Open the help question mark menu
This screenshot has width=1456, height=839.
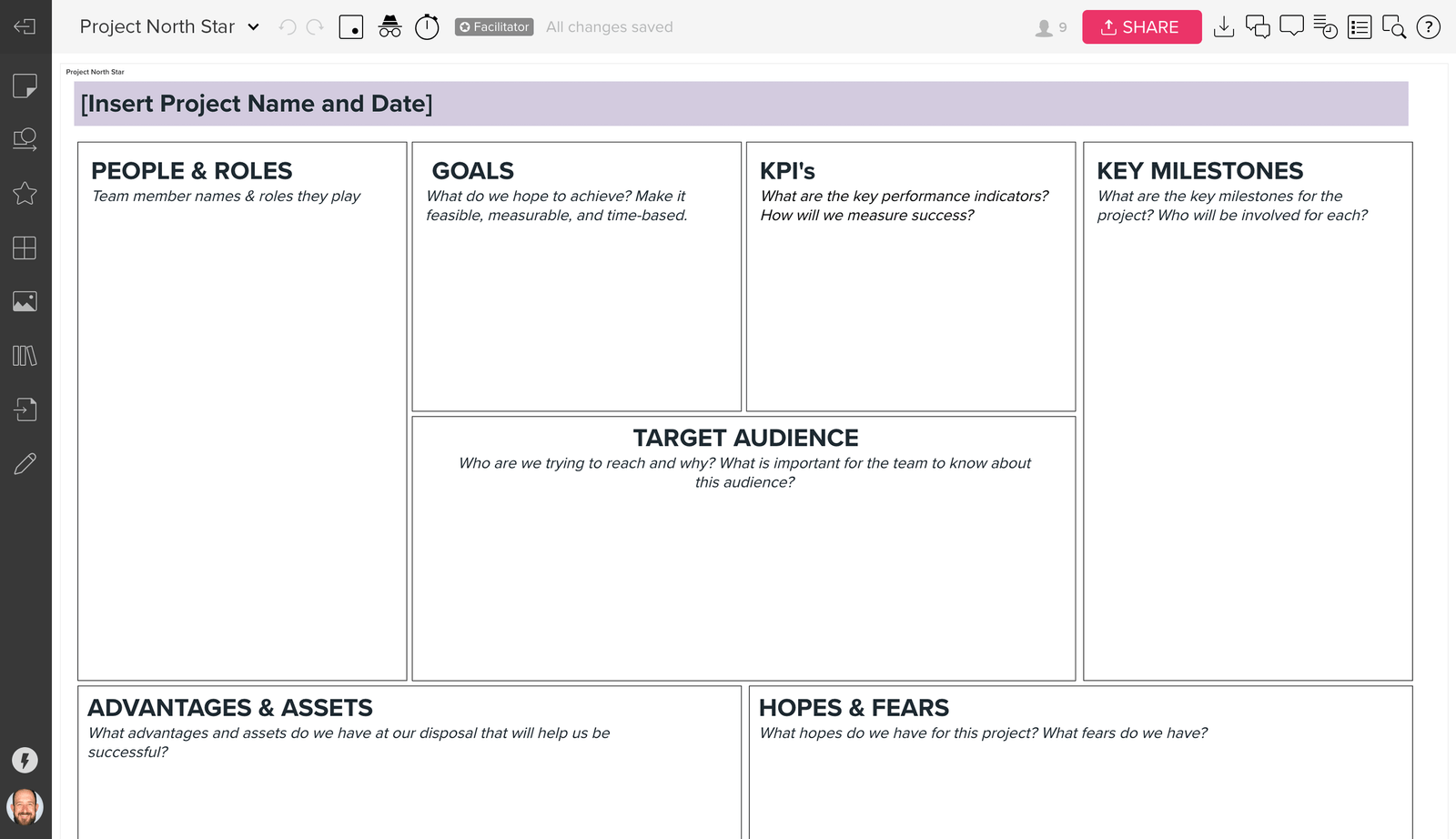coord(1429,27)
